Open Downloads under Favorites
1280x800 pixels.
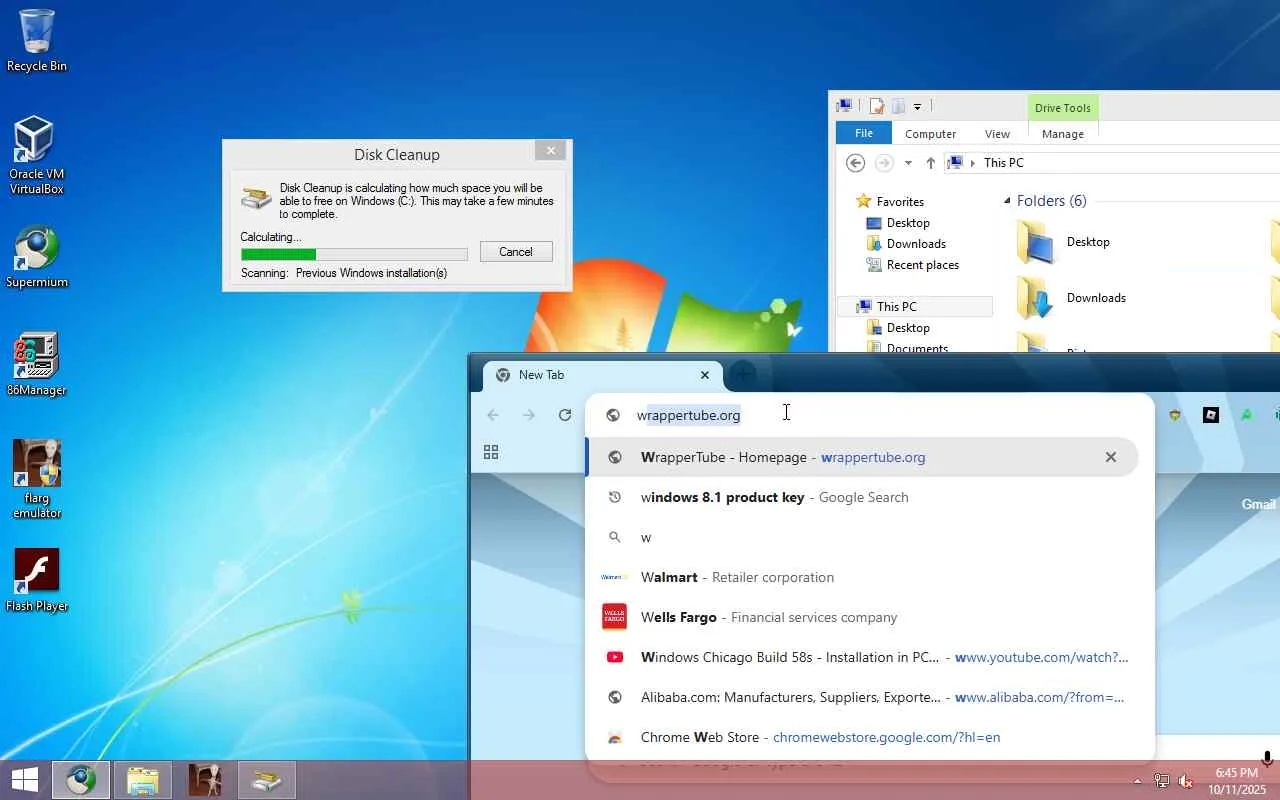(916, 244)
